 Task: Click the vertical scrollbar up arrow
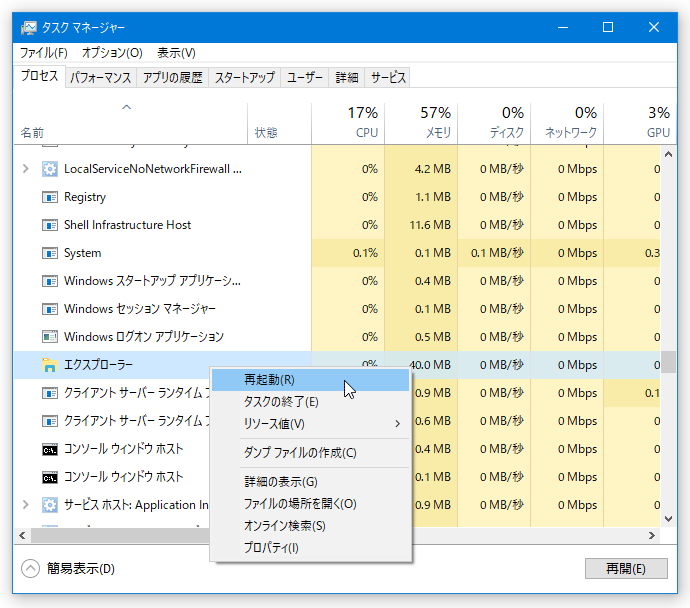(668, 154)
